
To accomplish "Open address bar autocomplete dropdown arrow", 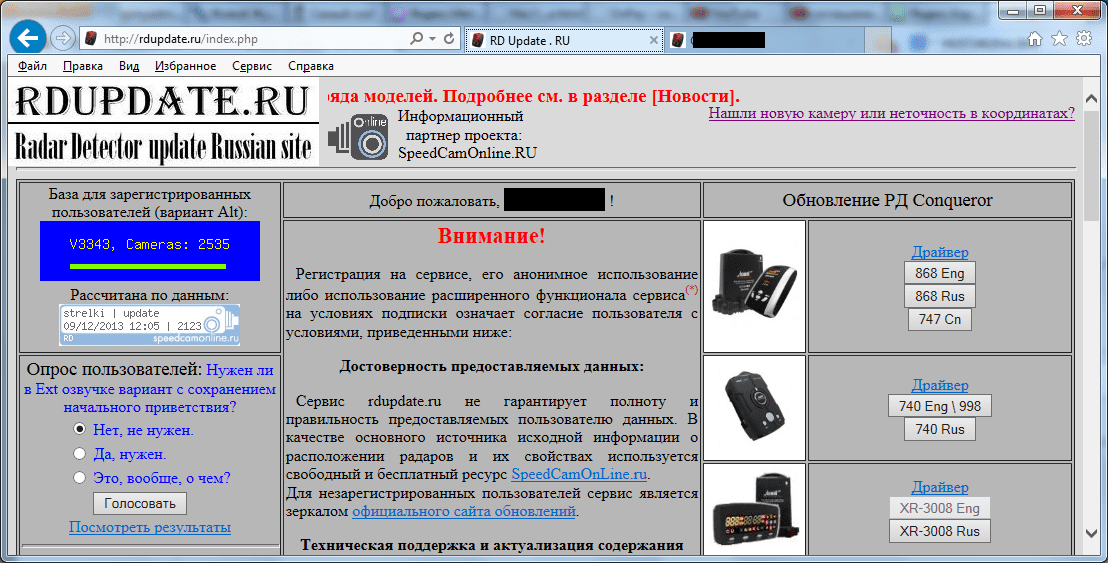I will pos(432,39).
